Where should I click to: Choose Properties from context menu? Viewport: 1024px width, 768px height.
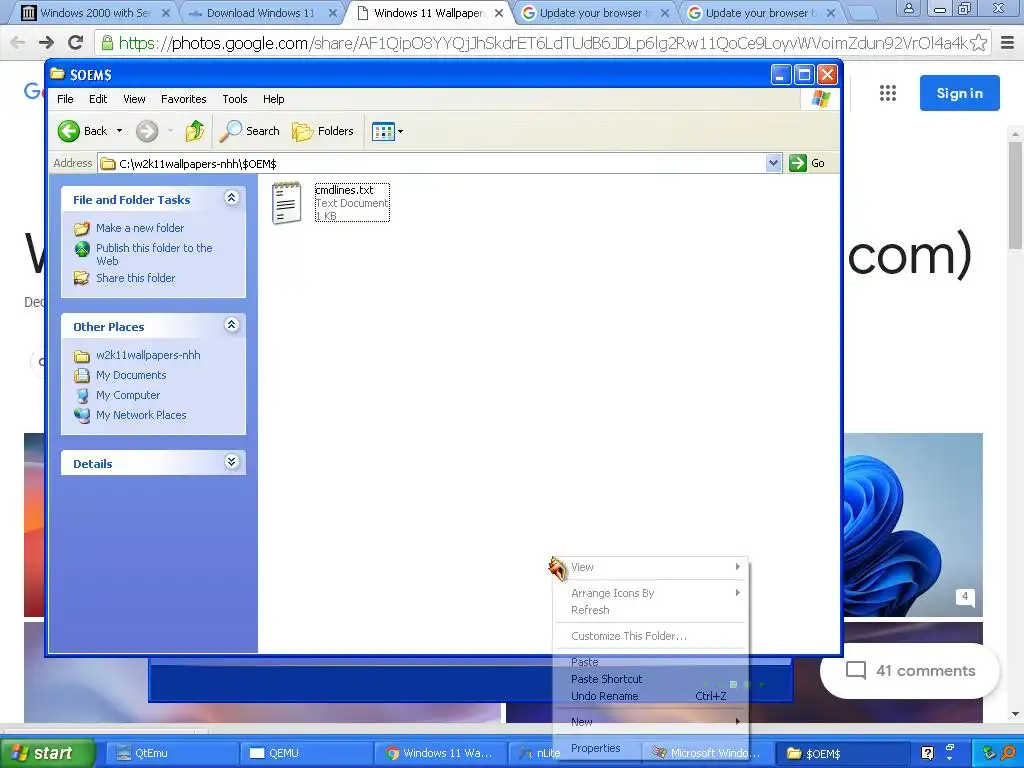[650, 748]
